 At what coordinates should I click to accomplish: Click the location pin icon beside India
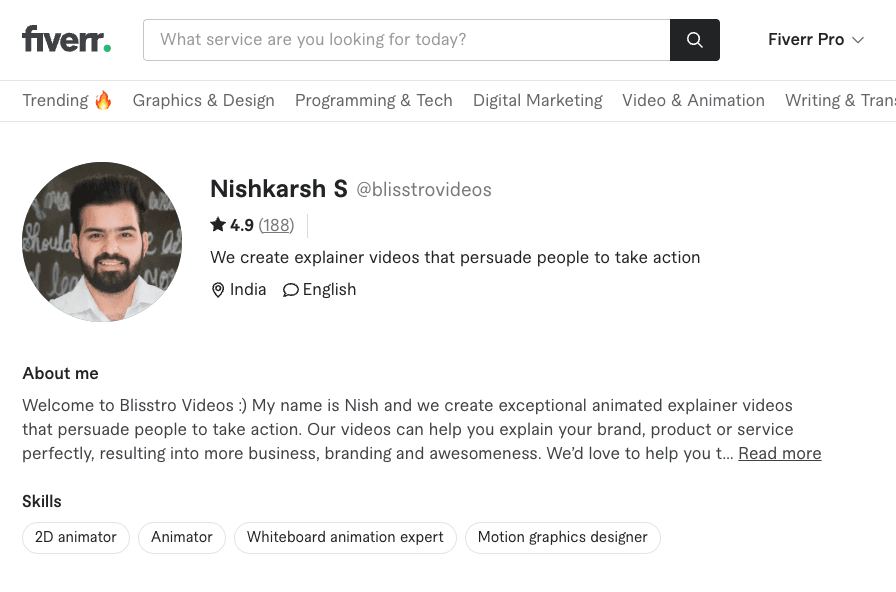point(218,289)
